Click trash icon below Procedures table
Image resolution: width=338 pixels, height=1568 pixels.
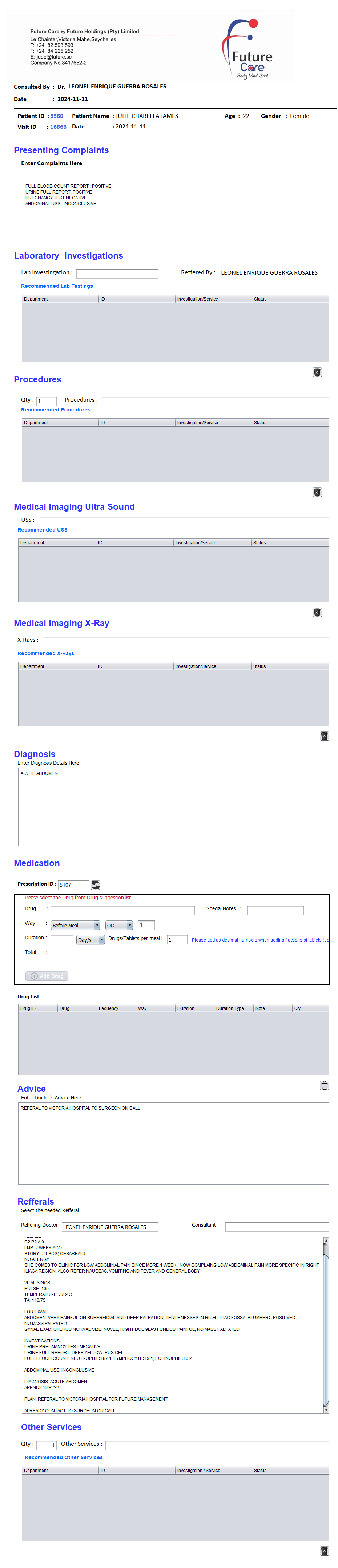[x=317, y=493]
